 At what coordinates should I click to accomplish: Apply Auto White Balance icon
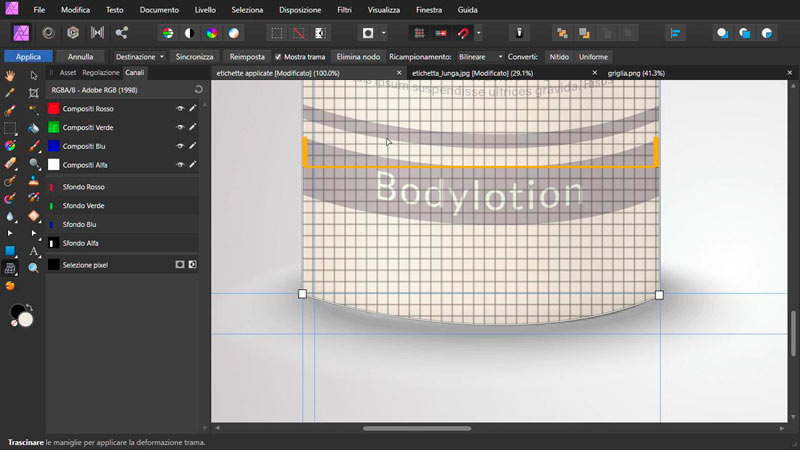pyautogui.click(x=234, y=33)
